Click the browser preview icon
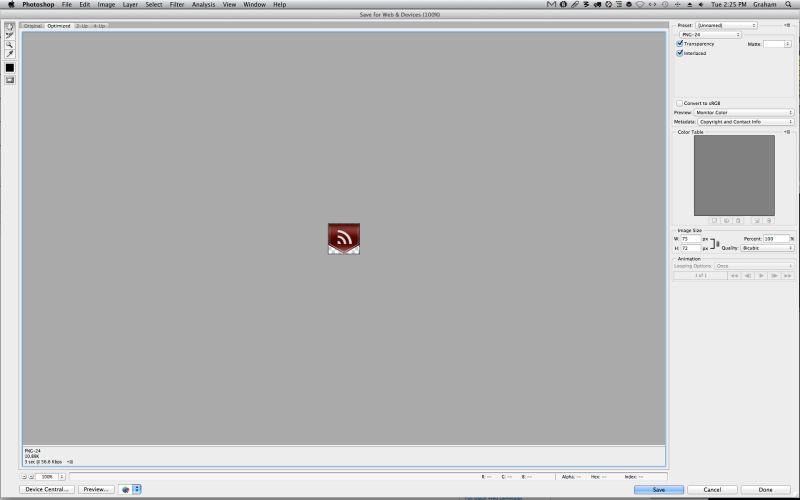The width and height of the screenshot is (800, 500). coord(126,489)
